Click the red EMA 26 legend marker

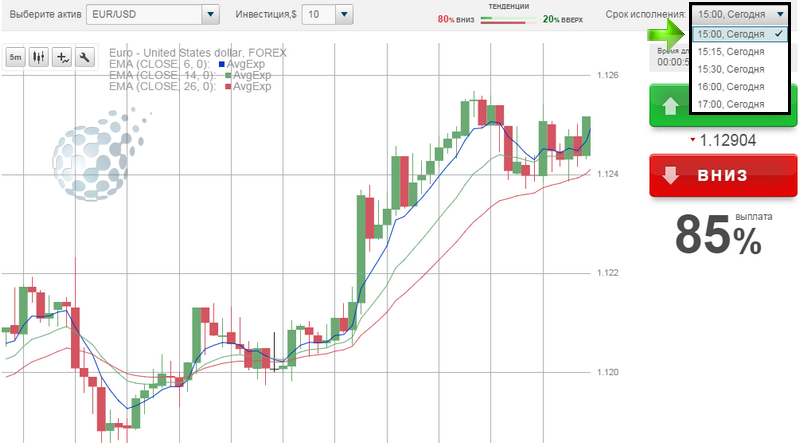pos(229,87)
